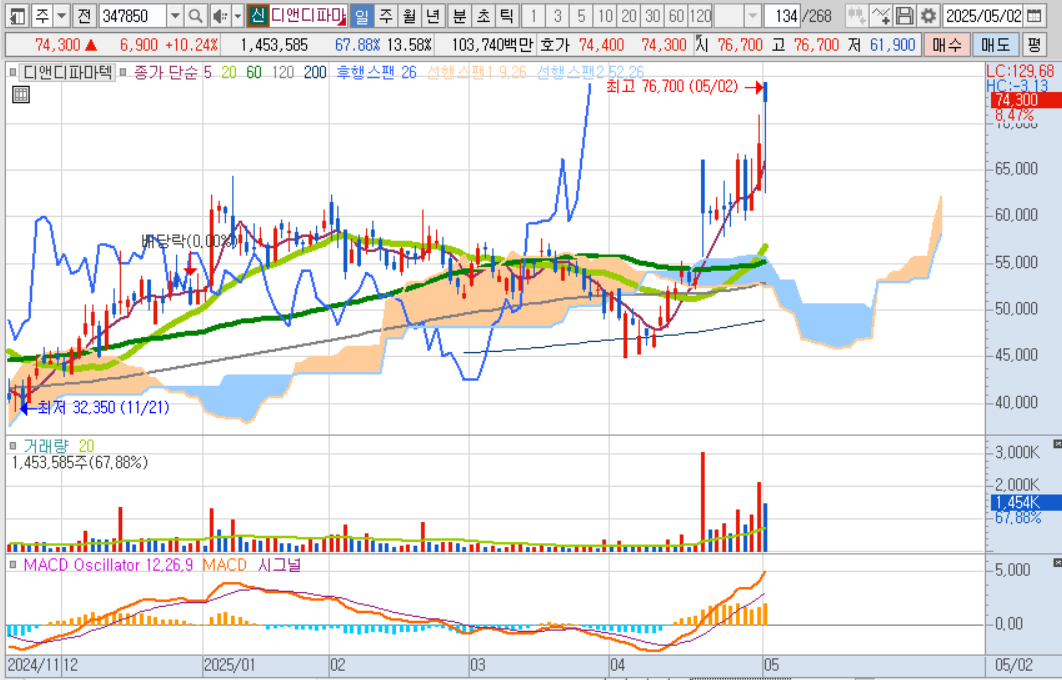1062x680 pixels.
Task: Select the 일 daily chart period
Action: coord(362,16)
